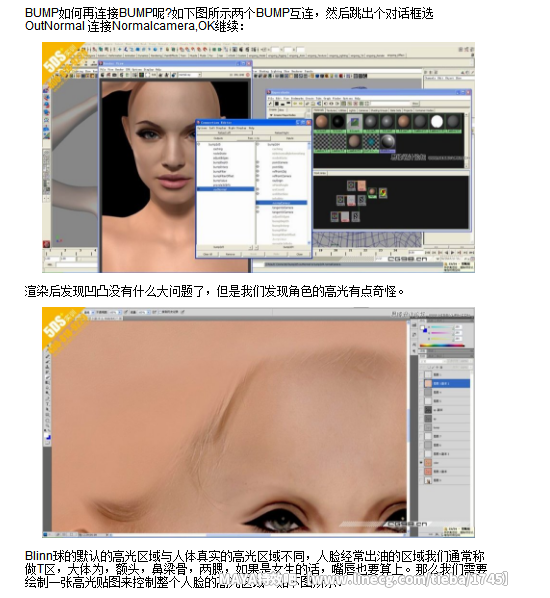Click Reload Left in Connection Editor

224,133
